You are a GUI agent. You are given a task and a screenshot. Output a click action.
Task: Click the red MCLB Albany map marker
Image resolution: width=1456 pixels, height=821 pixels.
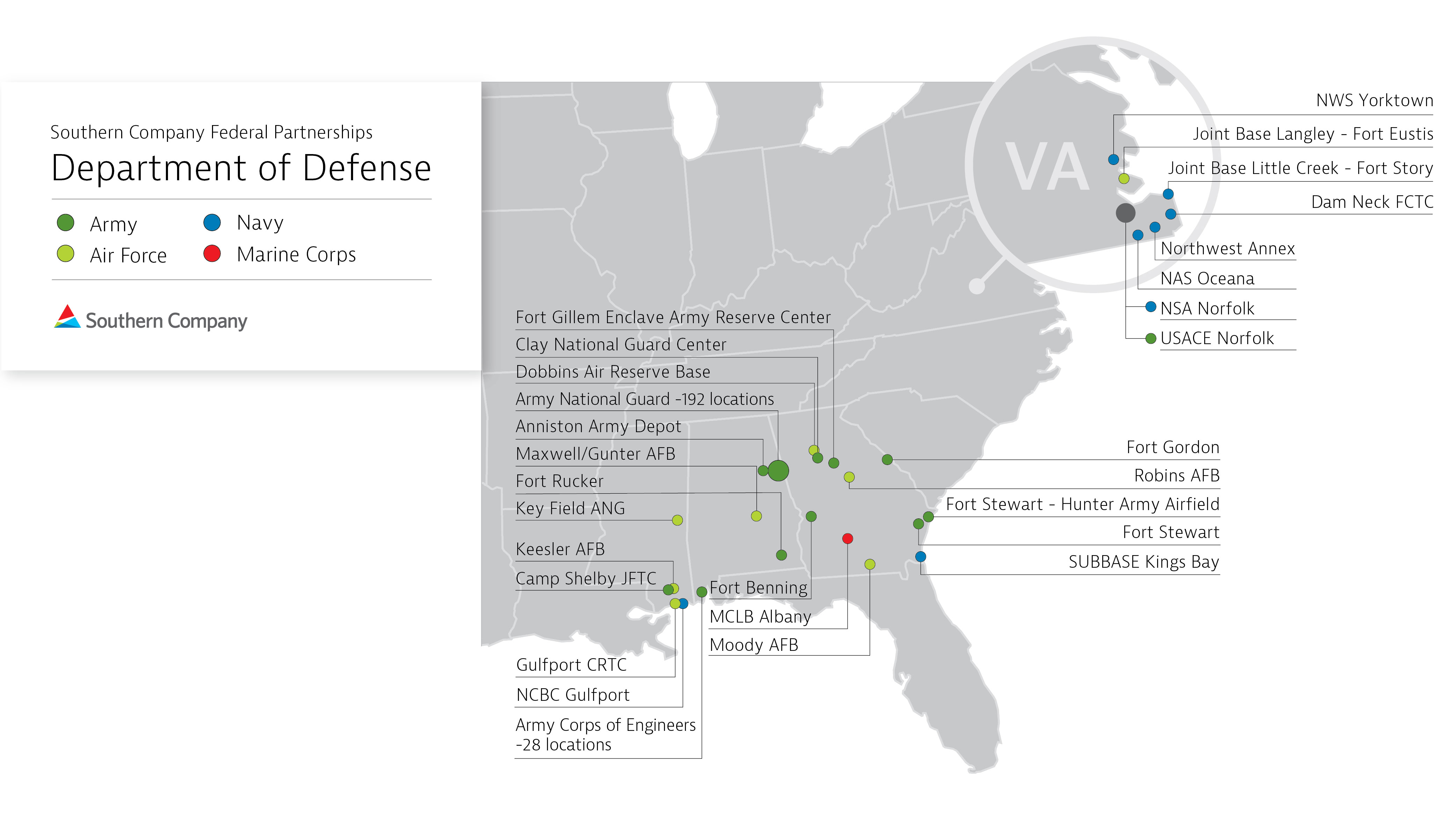pos(847,539)
